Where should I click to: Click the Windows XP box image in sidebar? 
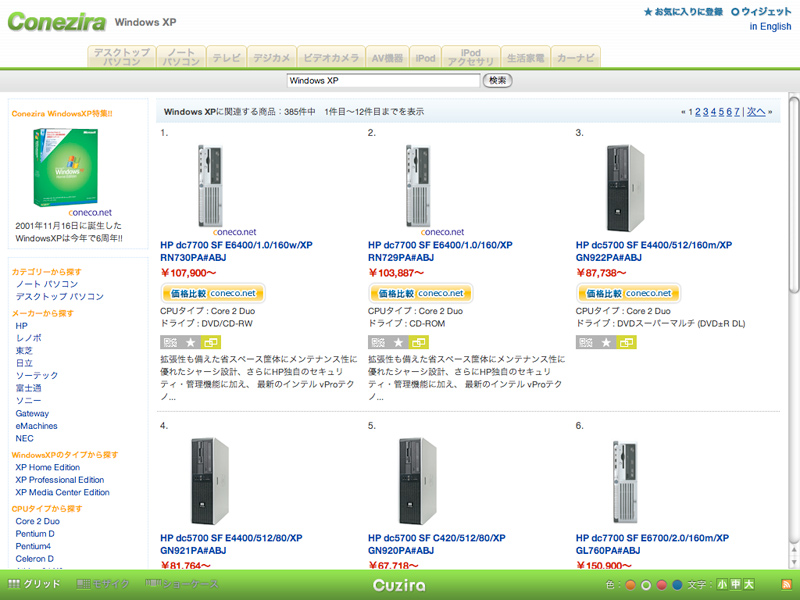65,167
